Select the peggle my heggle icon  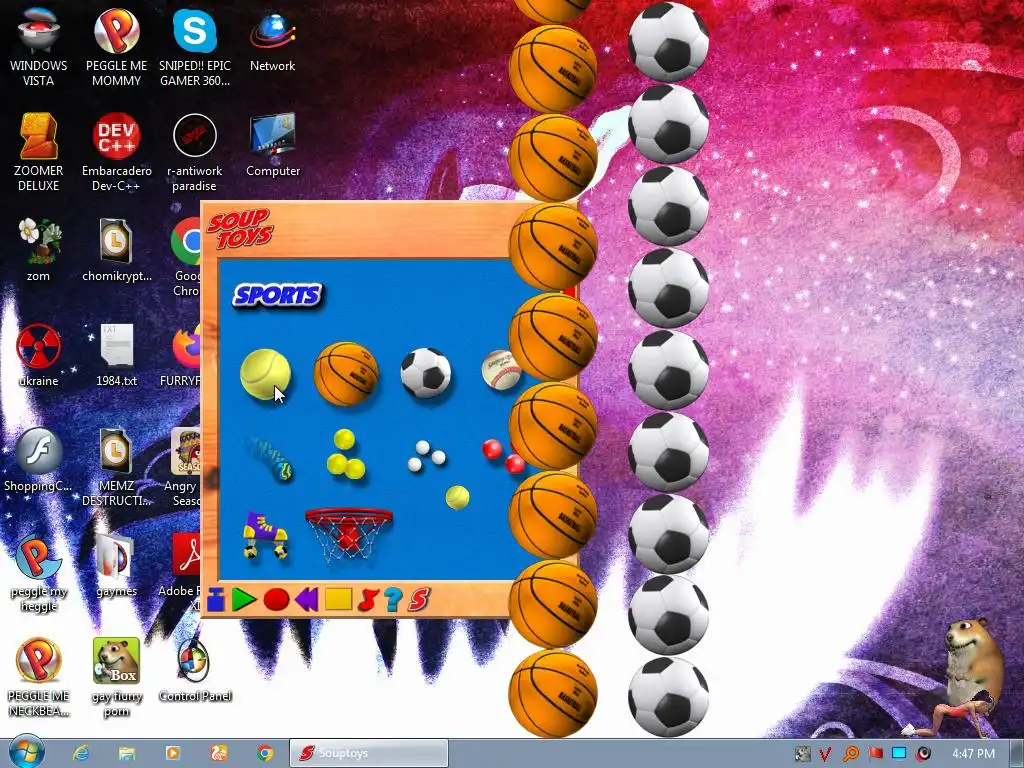[39, 573]
